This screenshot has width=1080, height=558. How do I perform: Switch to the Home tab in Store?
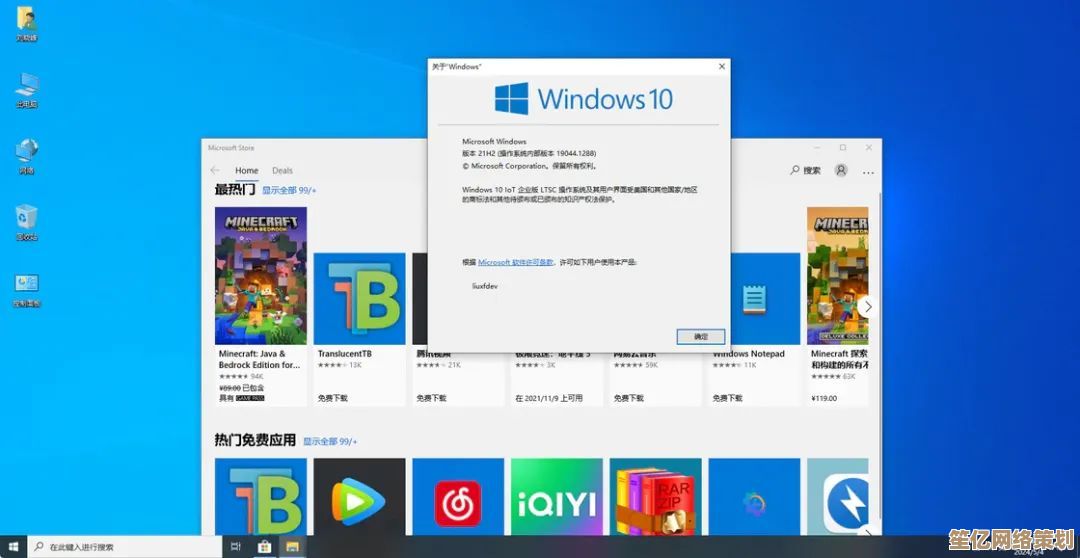click(247, 170)
